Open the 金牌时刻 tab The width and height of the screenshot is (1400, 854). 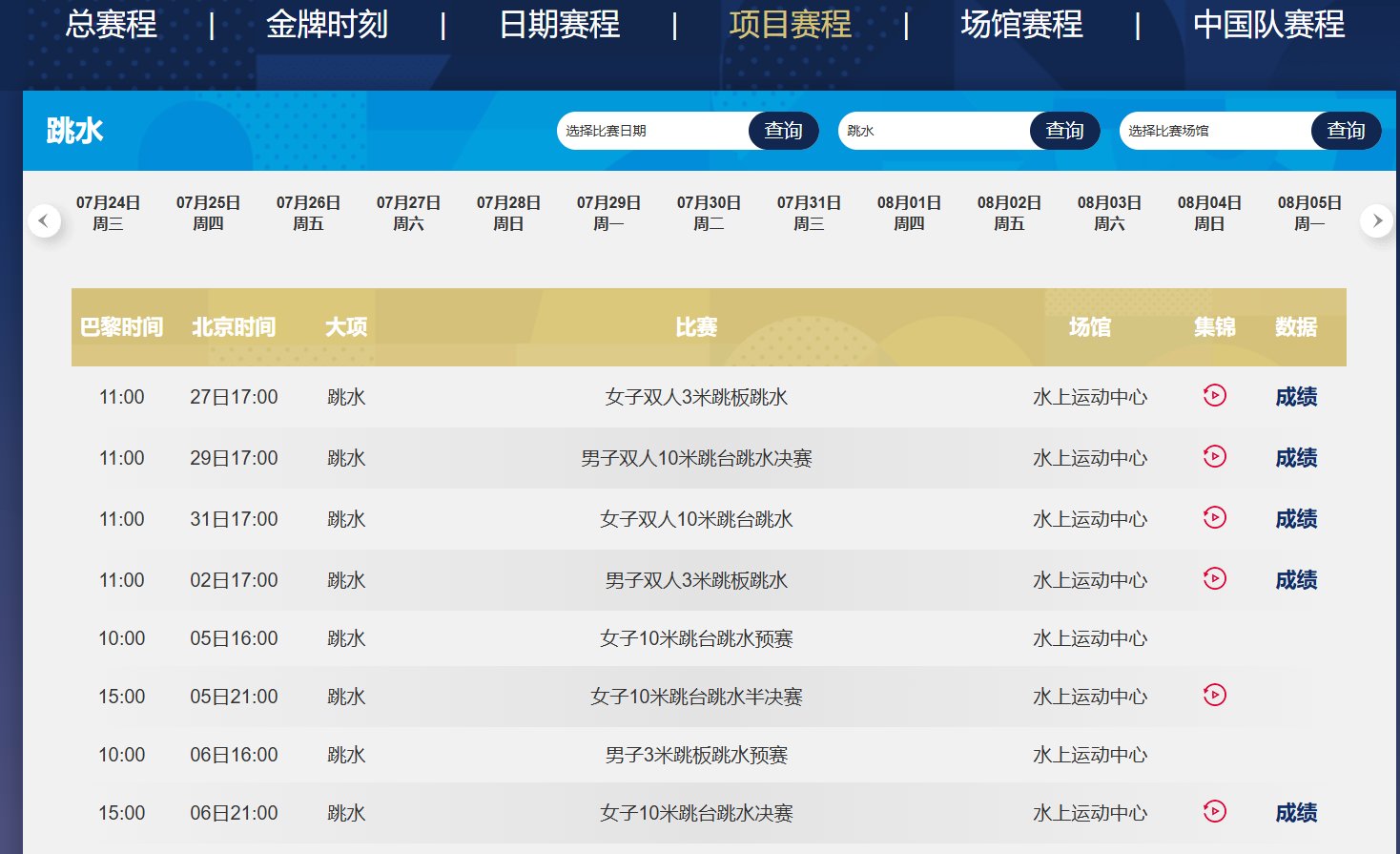point(327,24)
